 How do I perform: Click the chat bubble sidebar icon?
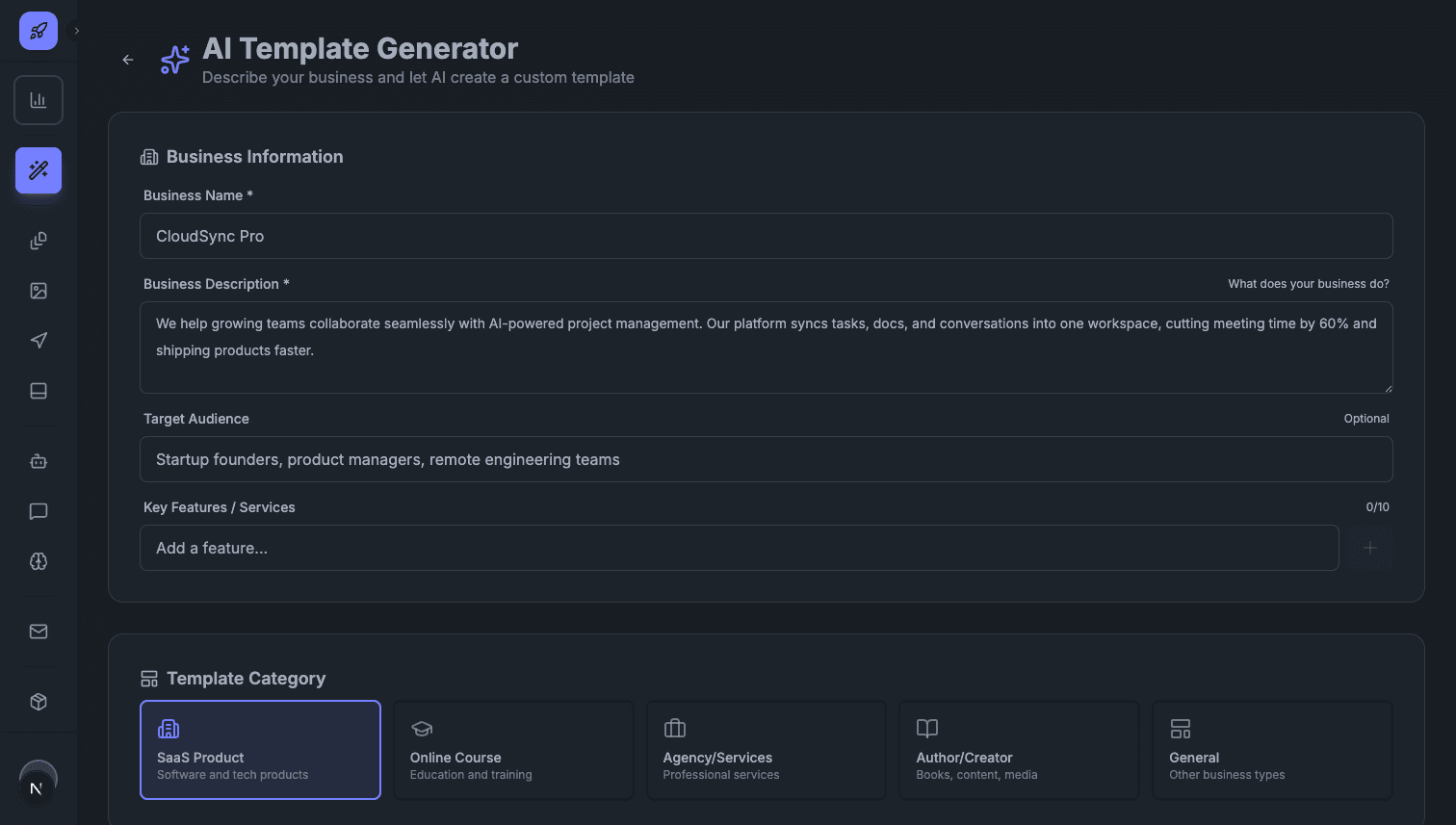pyautogui.click(x=39, y=511)
